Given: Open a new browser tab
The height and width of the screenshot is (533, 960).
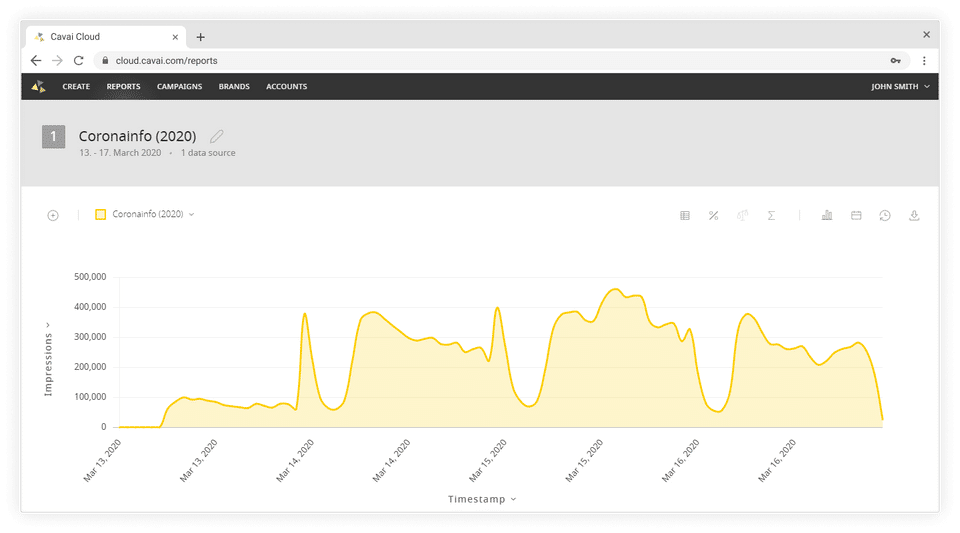Looking at the screenshot, I should (200, 37).
